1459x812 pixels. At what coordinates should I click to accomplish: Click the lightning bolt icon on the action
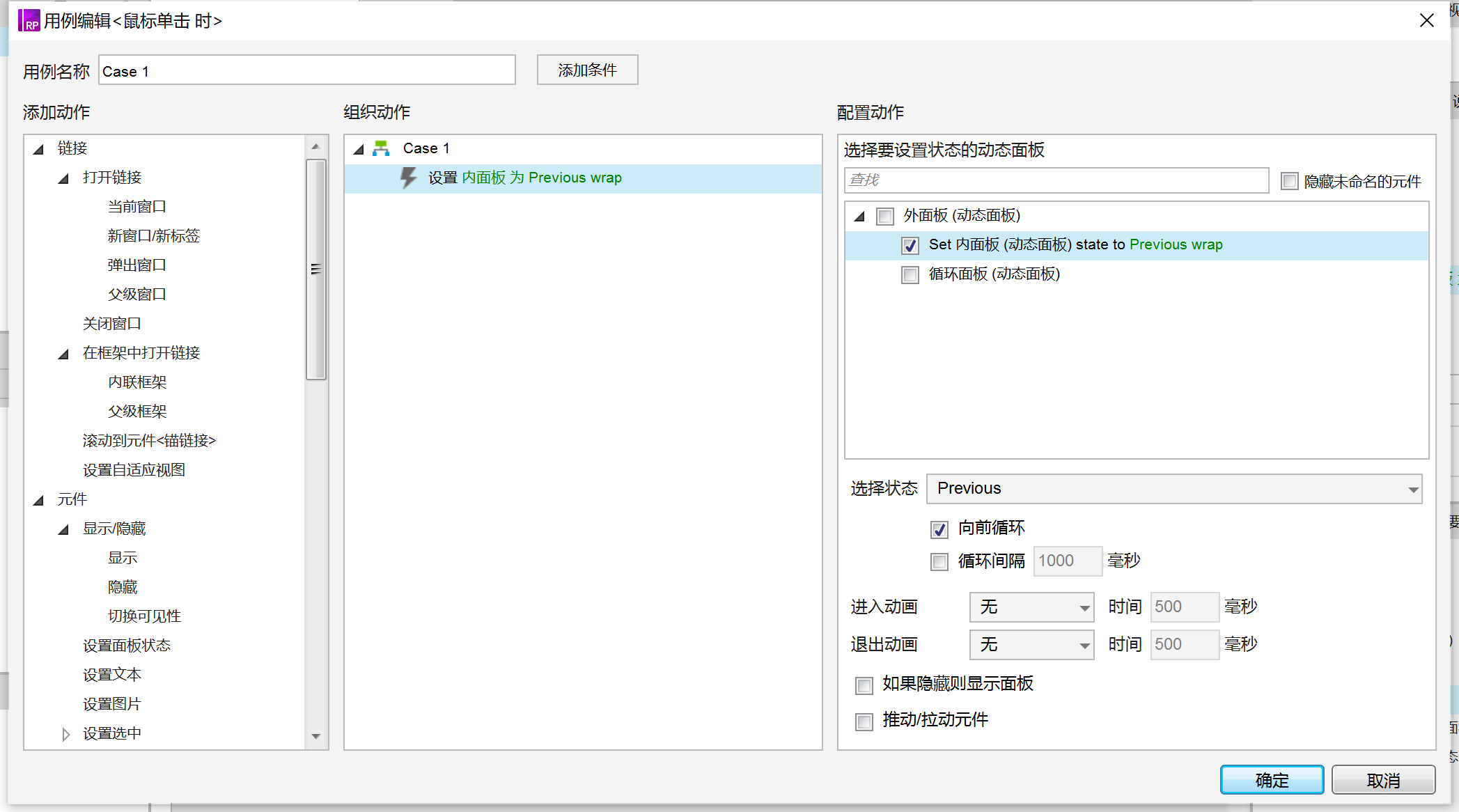click(x=407, y=178)
